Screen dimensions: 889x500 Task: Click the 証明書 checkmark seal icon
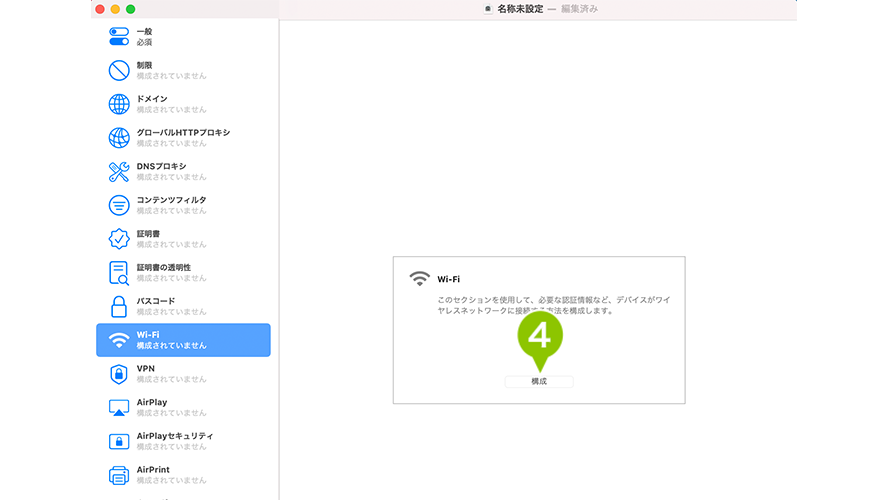(x=118, y=239)
